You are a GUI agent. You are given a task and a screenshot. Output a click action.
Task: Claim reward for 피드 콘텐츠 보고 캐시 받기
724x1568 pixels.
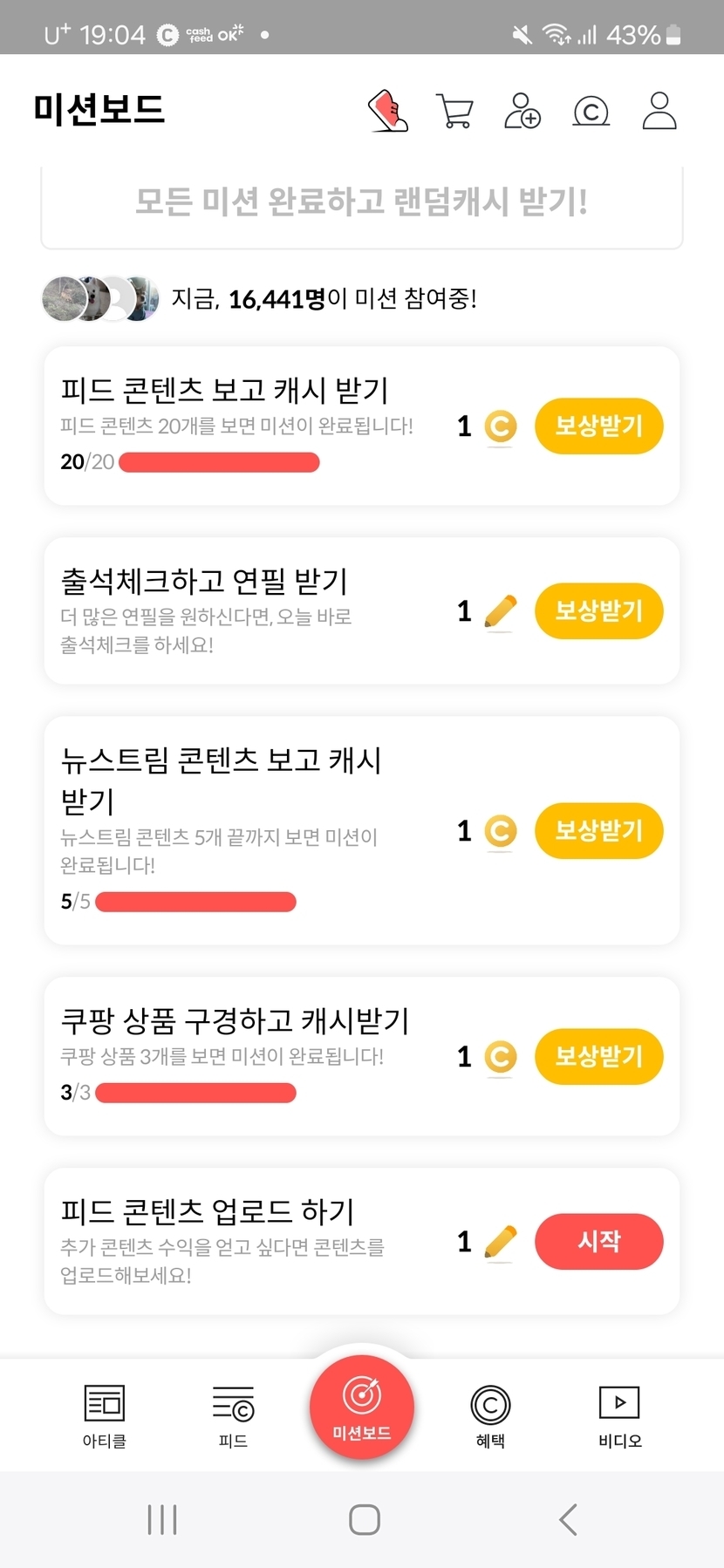click(598, 426)
